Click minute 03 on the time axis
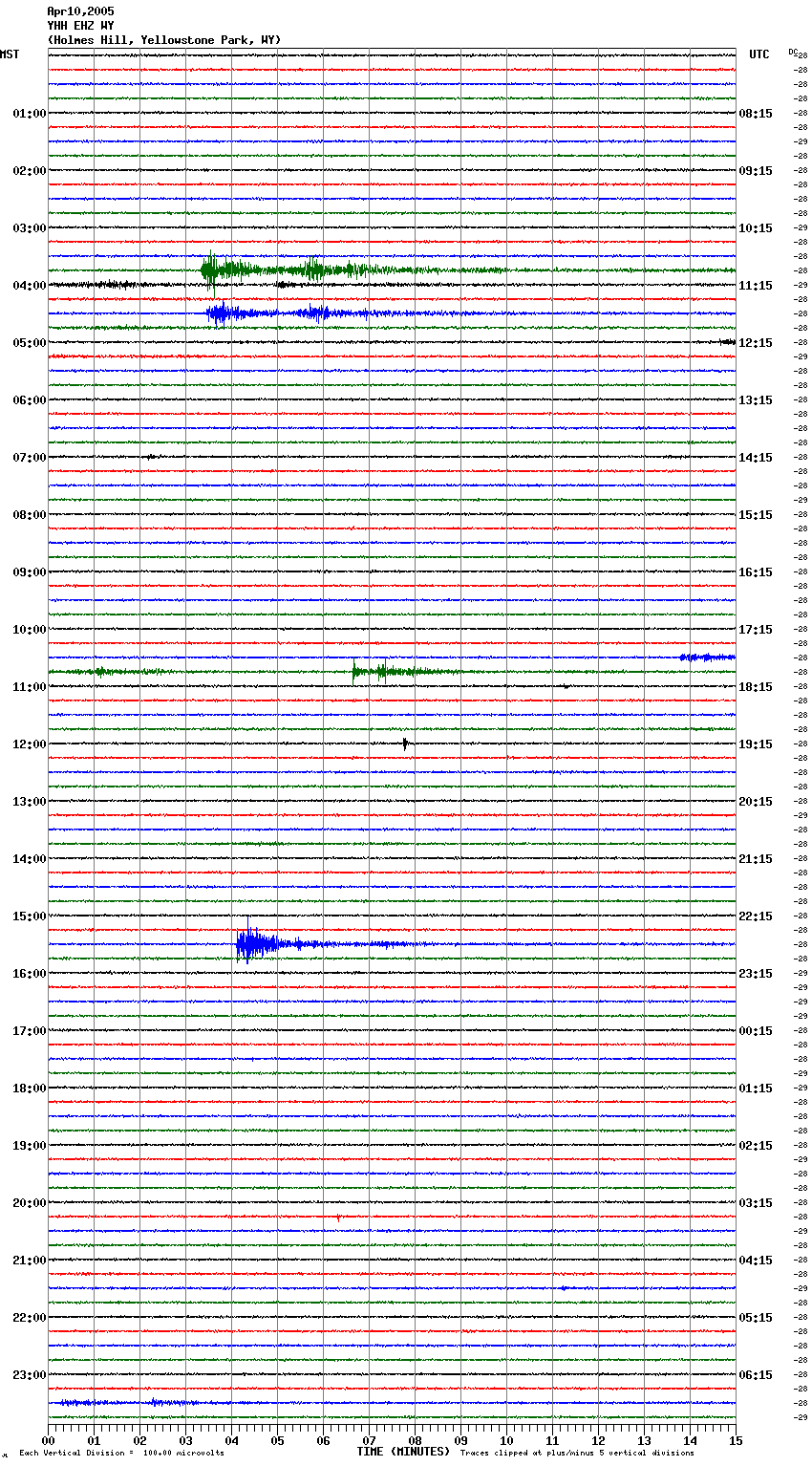Viewport: 812px width, 1466px height. click(185, 1441)
